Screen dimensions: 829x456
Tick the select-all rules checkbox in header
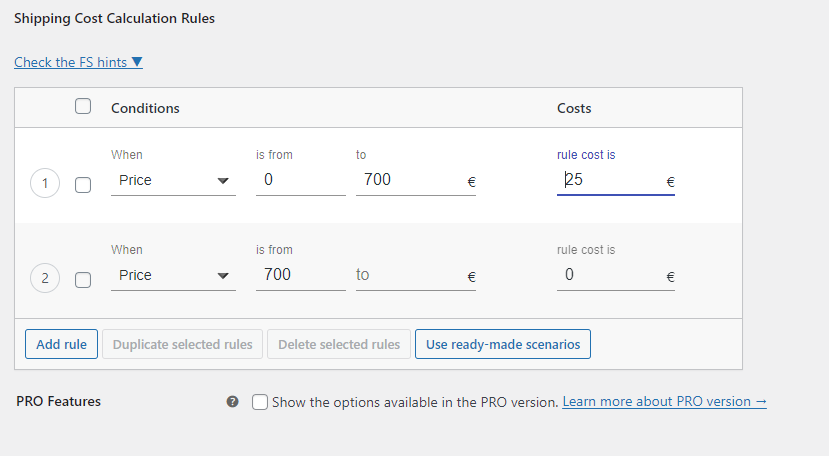pos(83,107)
